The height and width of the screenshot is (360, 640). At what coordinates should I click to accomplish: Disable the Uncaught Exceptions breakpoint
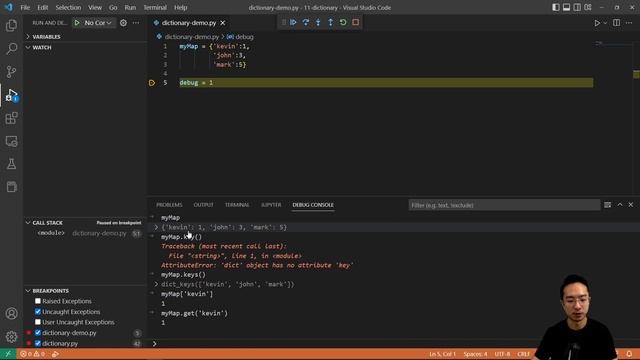click(38, 311)
